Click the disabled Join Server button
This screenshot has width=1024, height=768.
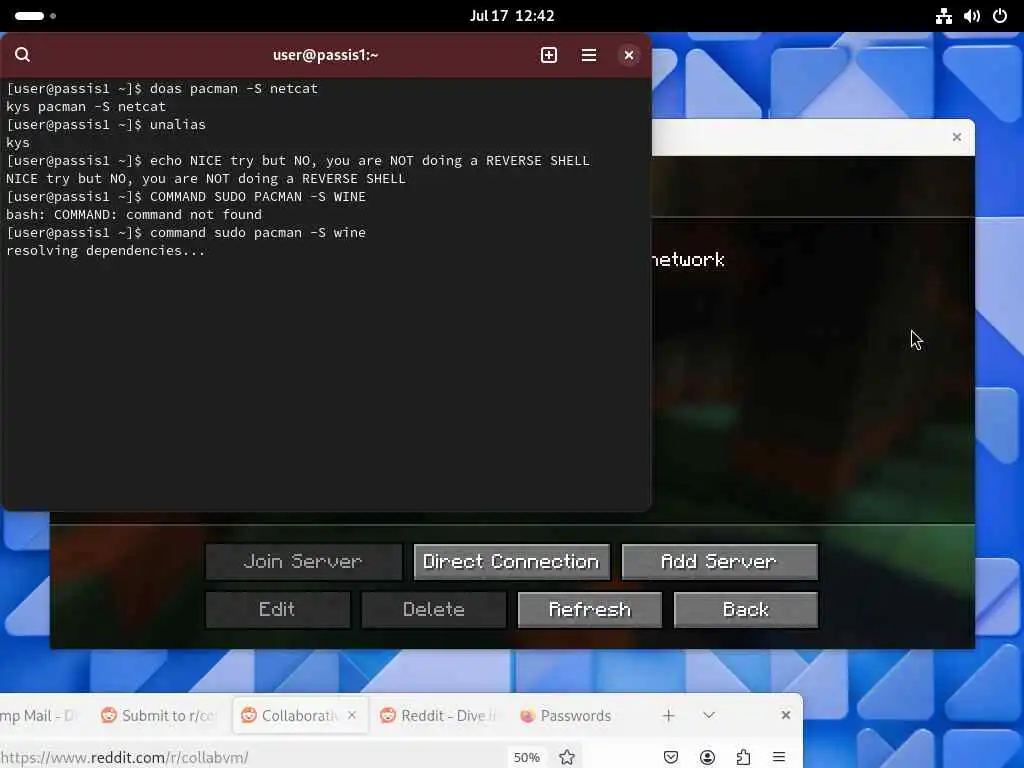(304, 562)
